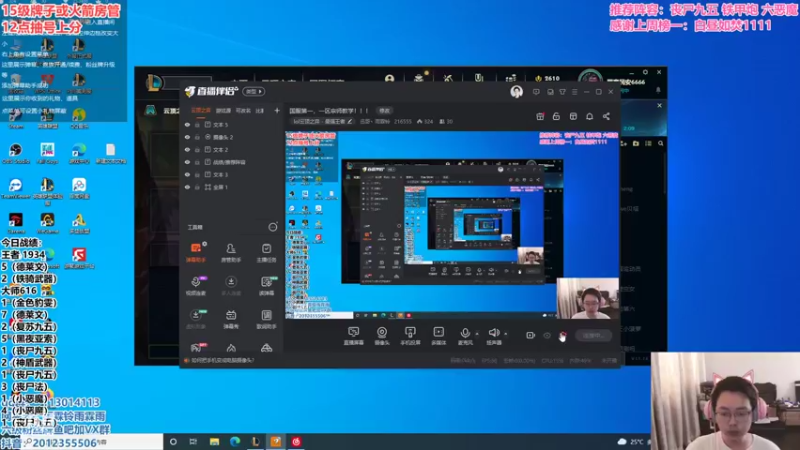Expand the pill button beside the app logo
Image resolution: width=800 pixels, height=450 pixels.
pos(254,91)
